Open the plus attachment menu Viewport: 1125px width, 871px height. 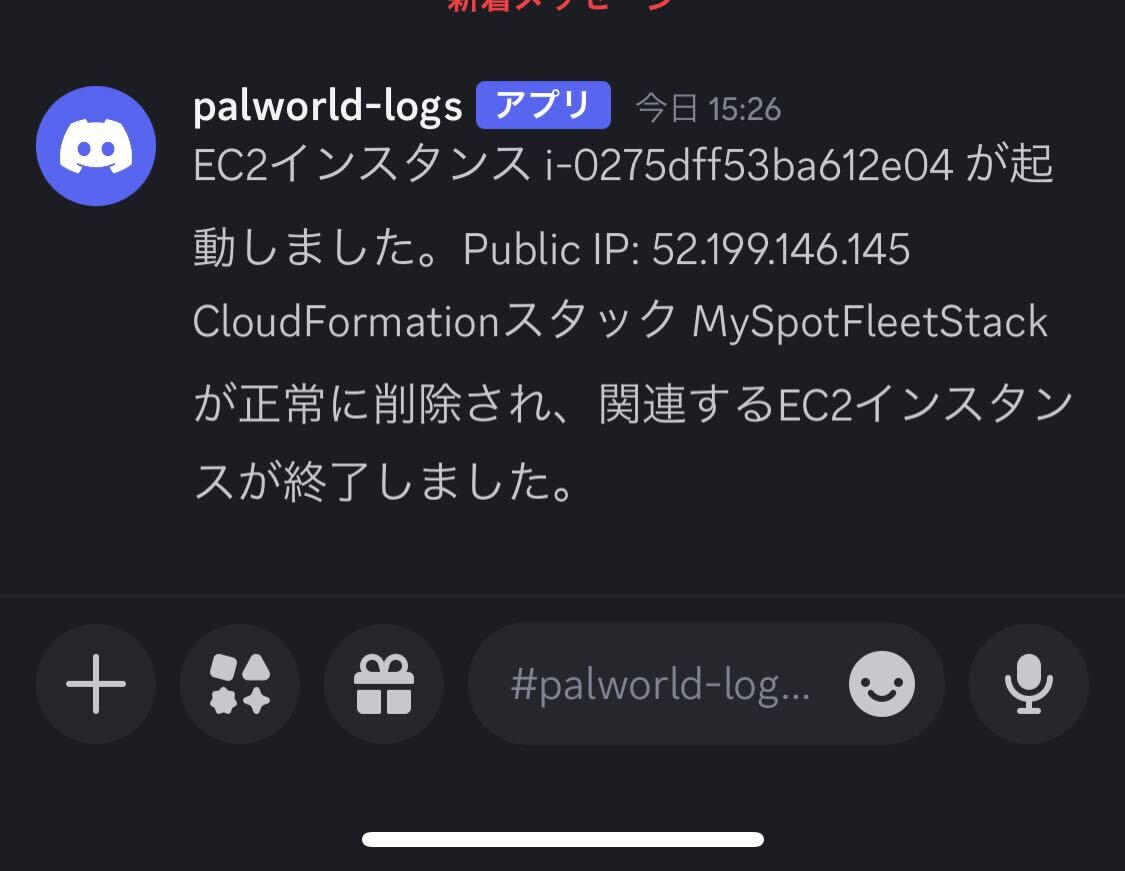coord(96,684)
